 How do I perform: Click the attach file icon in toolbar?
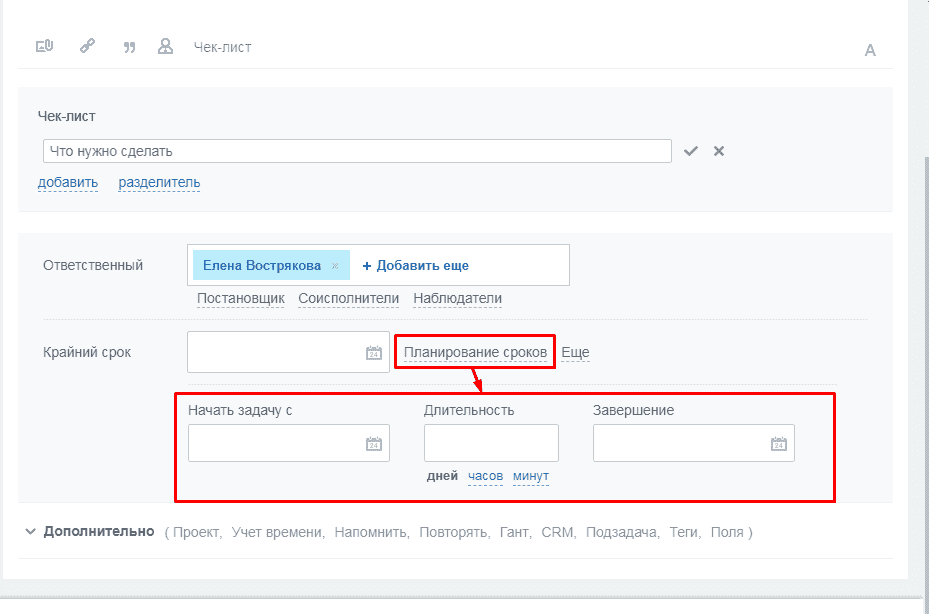pyautogui.click(x=44, y=46)
